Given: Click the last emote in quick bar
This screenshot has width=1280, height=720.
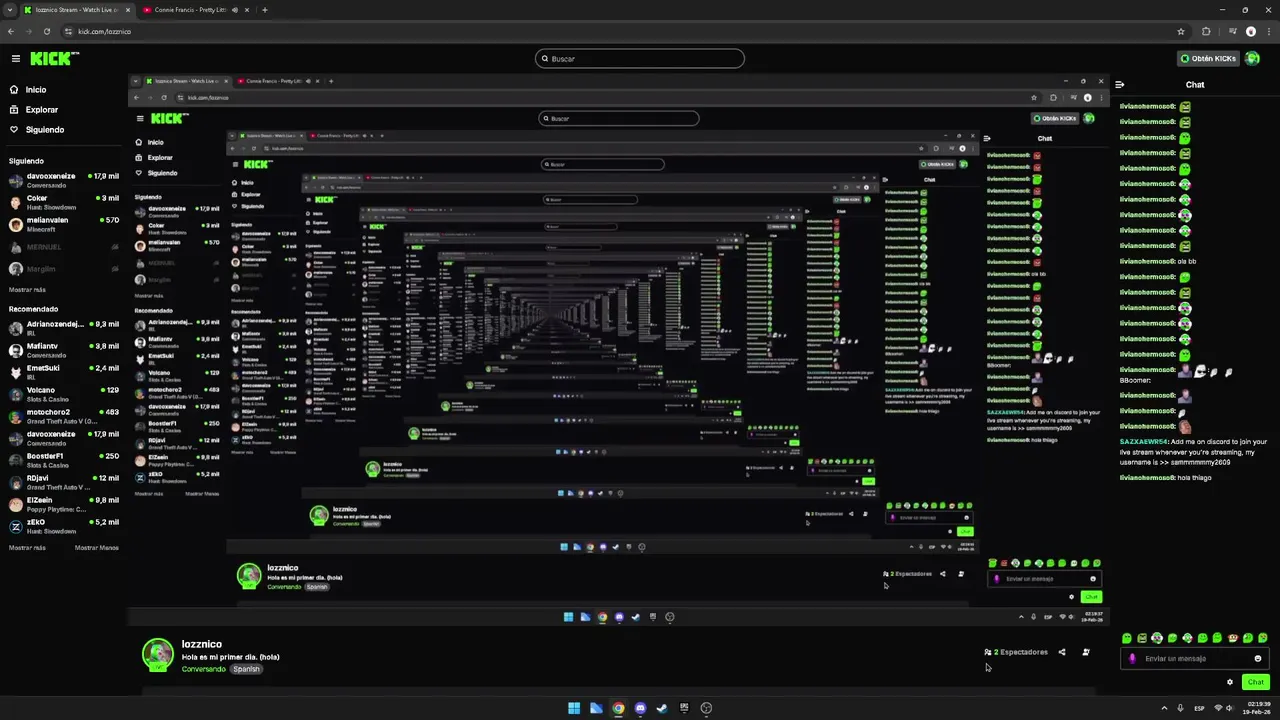Looking at the screenshot, I should pyautogui.click(x=1263, y=638).
